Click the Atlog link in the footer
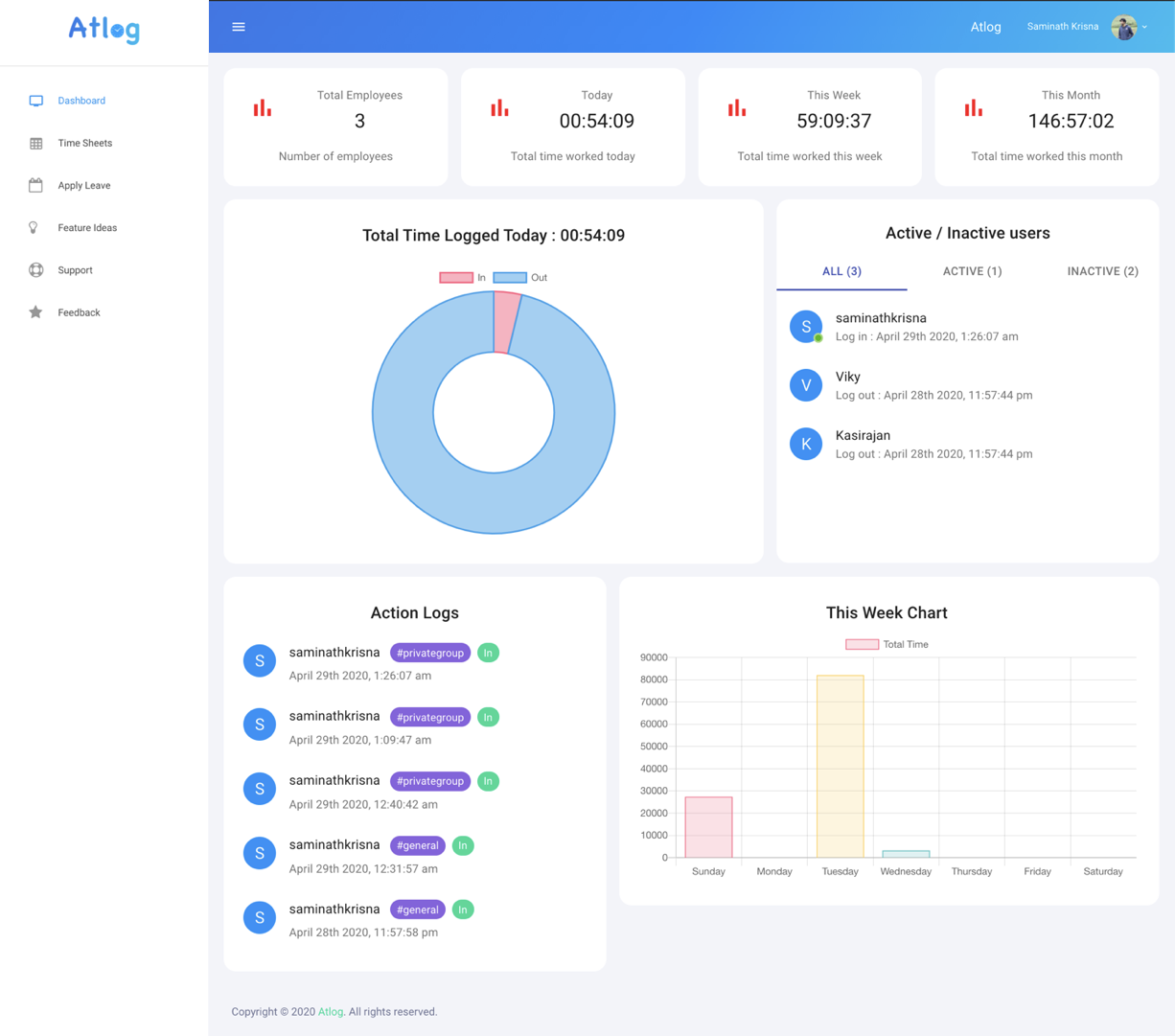Image resolution: width=1175 pixels, height=1036 pixels. pyautogui.click(x=331, y=1012)
